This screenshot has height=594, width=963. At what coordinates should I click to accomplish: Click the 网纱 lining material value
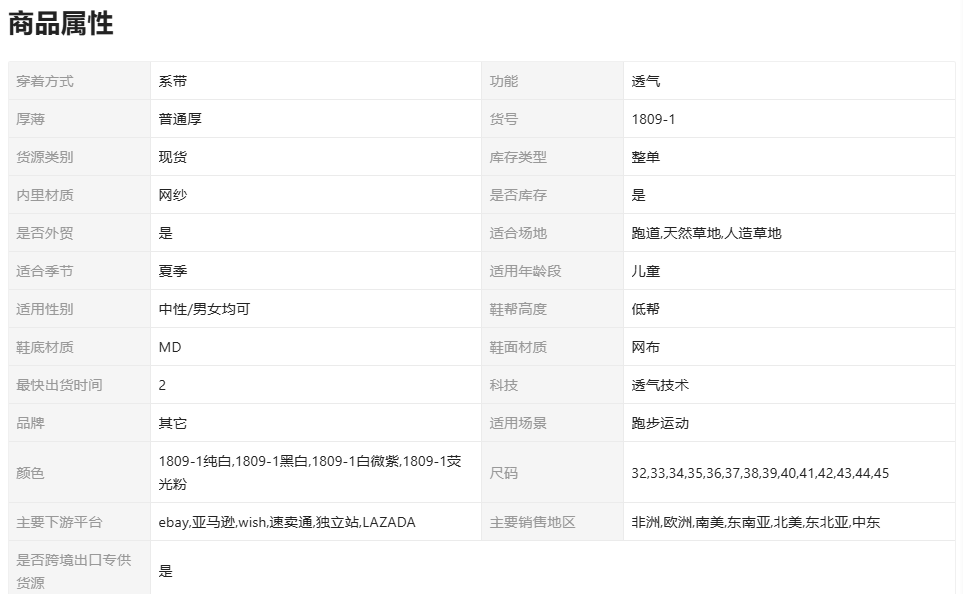[173, 195]
